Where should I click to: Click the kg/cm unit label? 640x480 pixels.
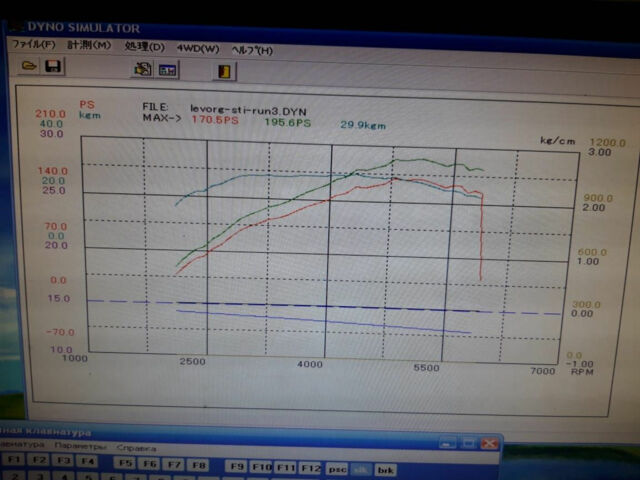(558, 141)
